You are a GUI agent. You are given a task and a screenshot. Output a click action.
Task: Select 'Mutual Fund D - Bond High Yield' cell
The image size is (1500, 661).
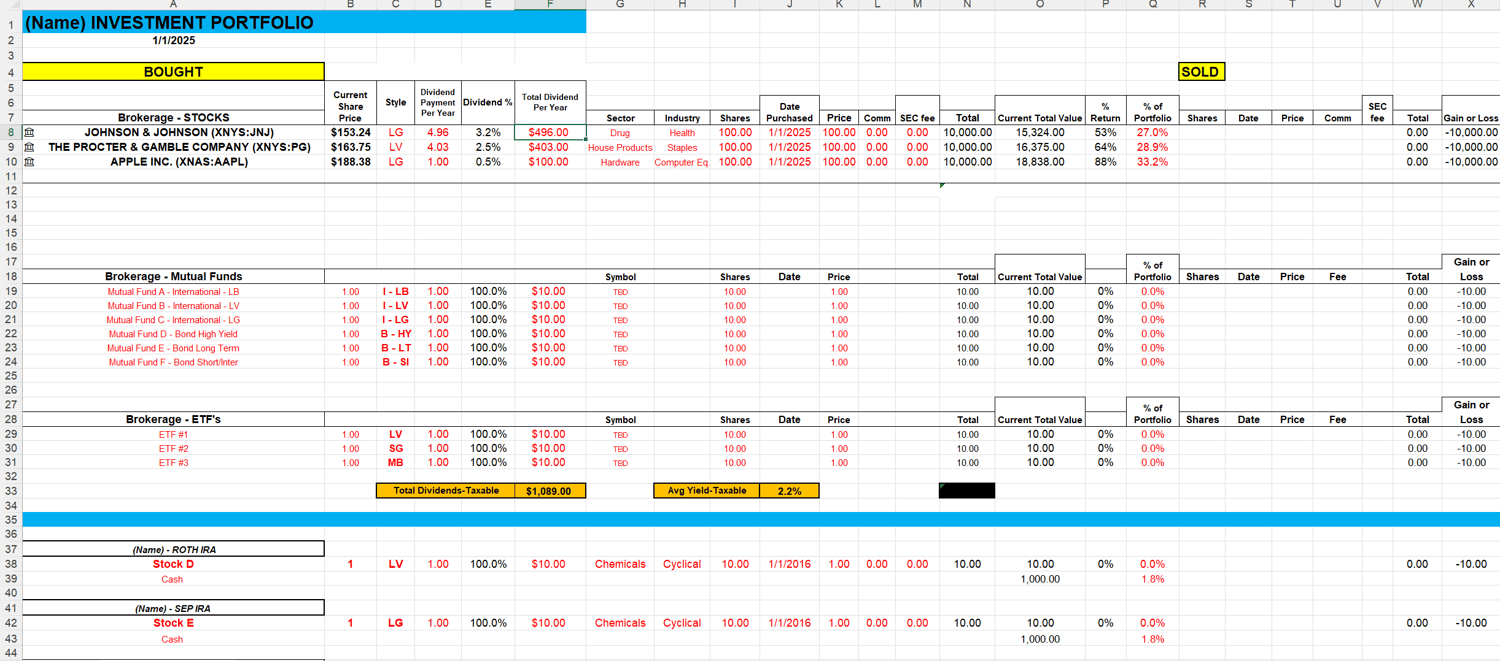173,334
